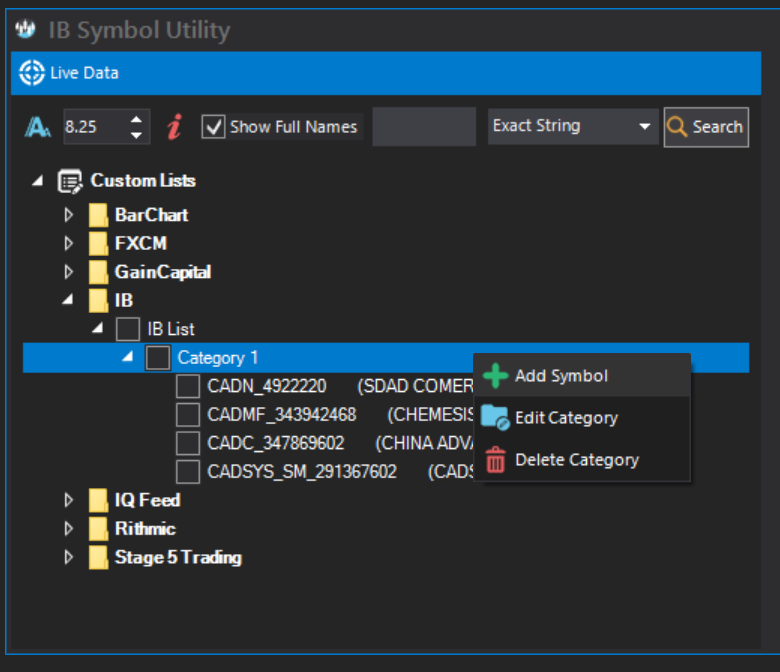Tick the Category 1 checkbox
The height and width of the screenshot is (672, 780).
click(158, 358)
